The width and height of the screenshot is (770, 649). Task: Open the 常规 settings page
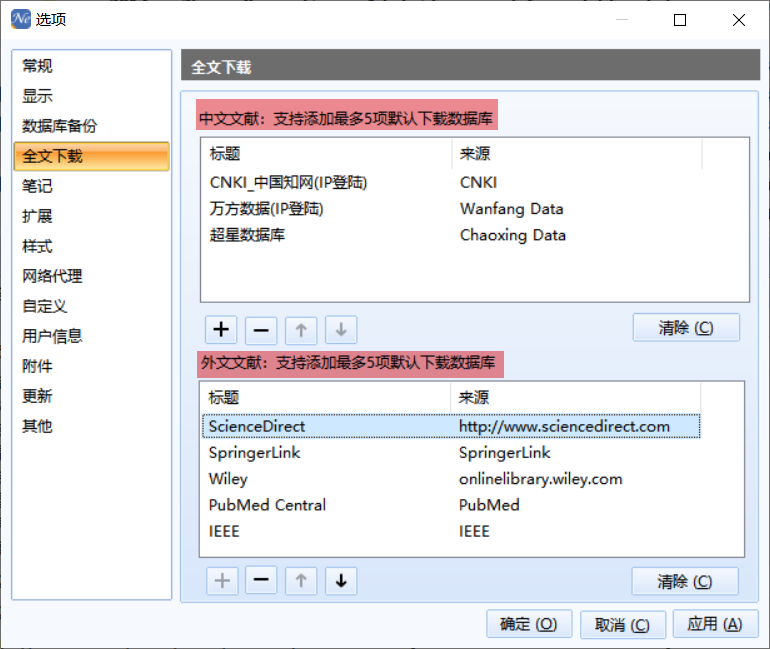(x=91, y=66)
